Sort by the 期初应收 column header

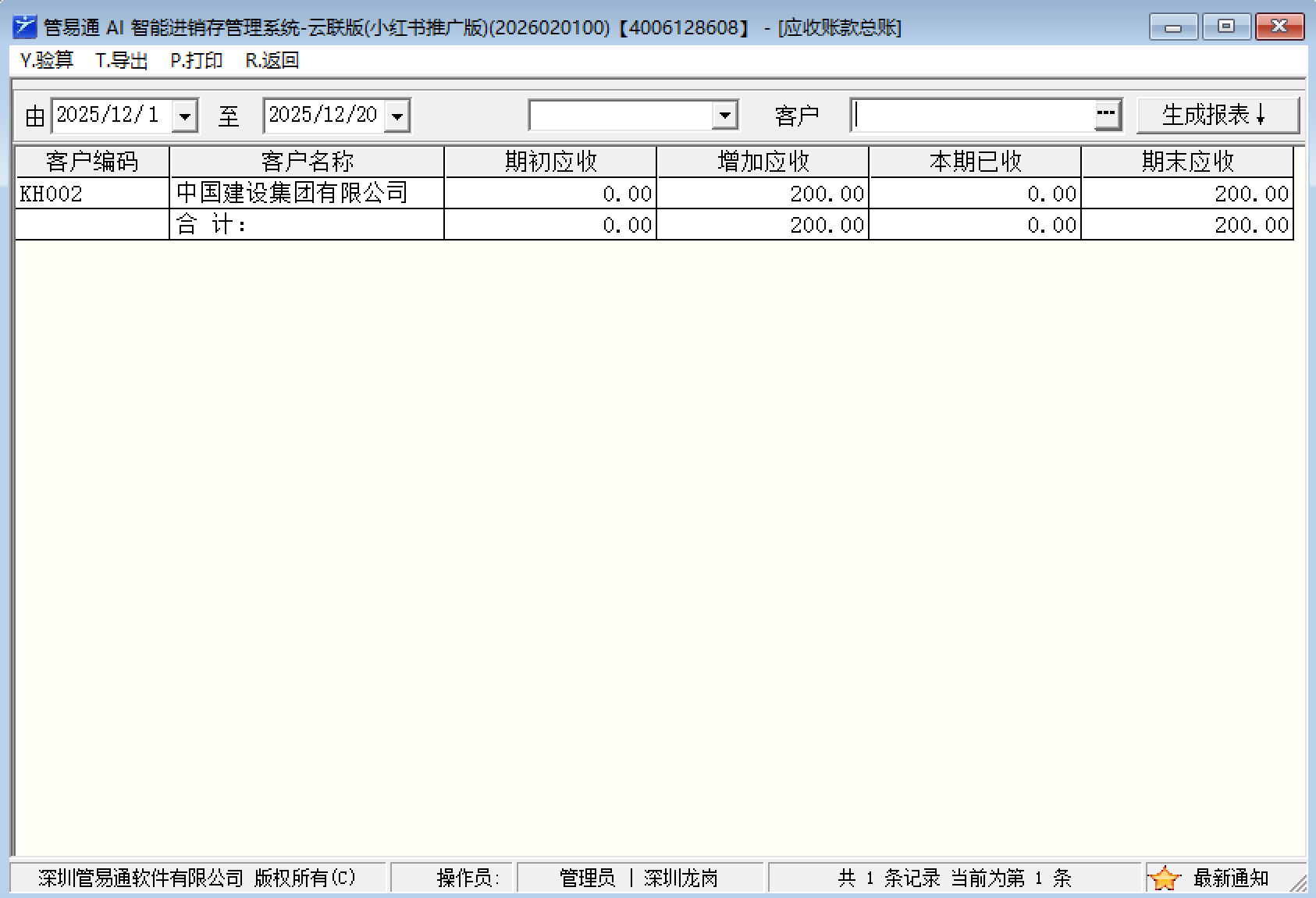click(550, 162)
